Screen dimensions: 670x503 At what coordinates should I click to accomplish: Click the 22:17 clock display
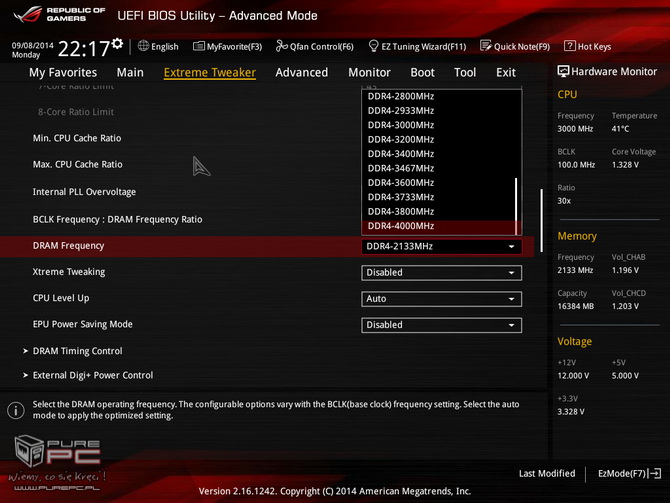pyautogui.click(x=84, y=49)
